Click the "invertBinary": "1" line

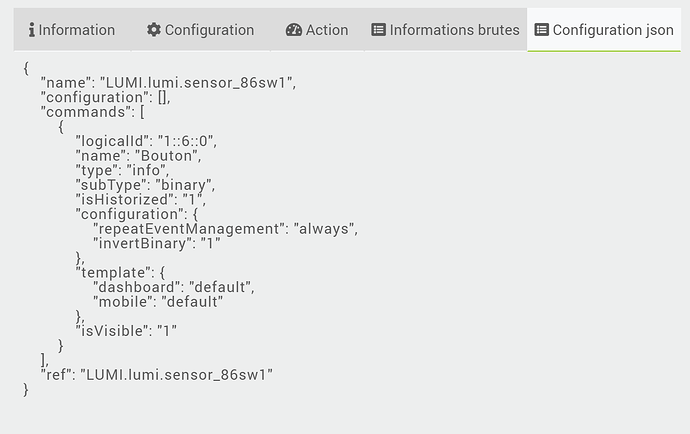tap(157, 243)
